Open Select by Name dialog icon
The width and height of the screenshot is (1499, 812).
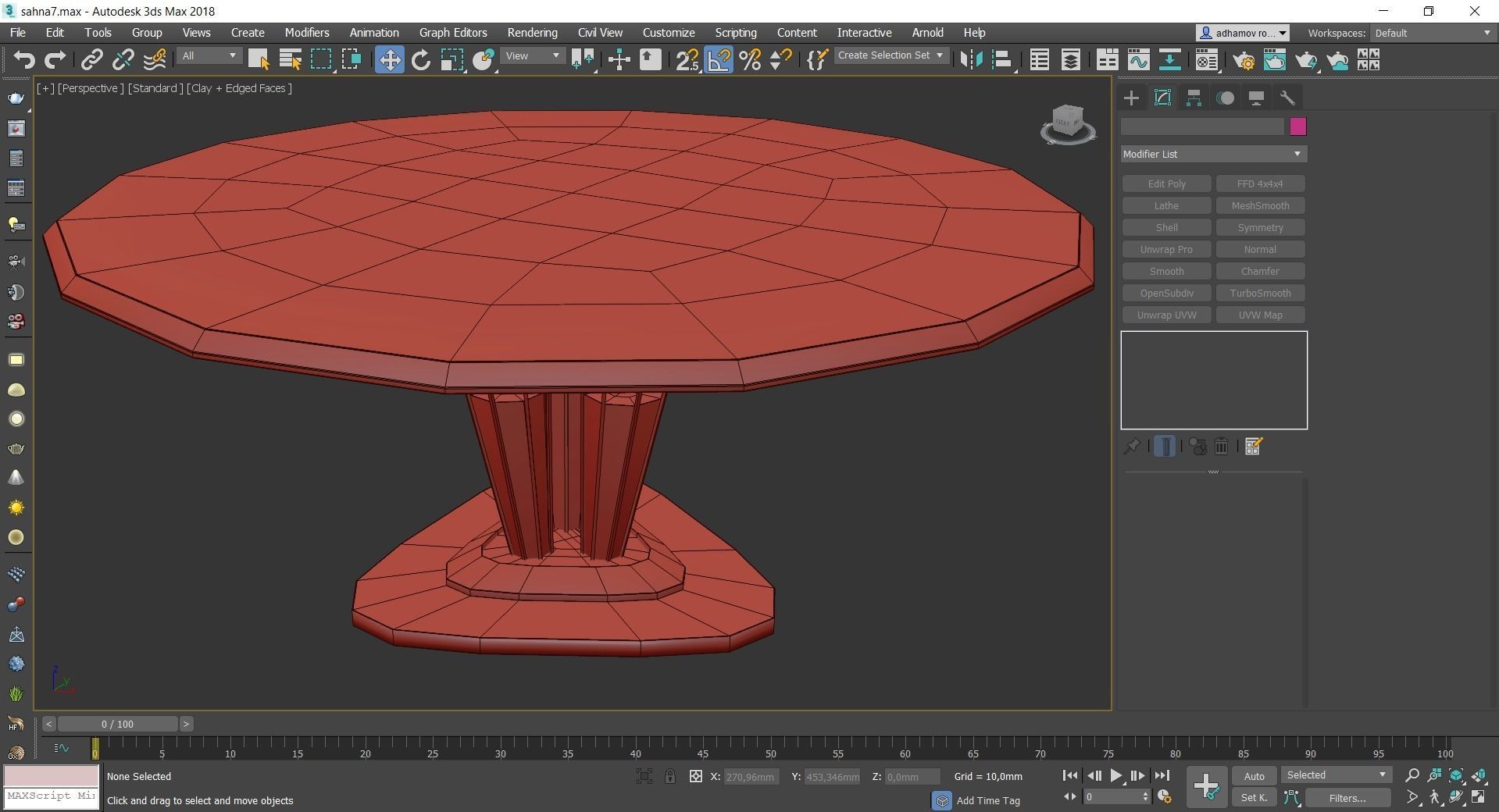pyautogui.click(x=290, y=60)
